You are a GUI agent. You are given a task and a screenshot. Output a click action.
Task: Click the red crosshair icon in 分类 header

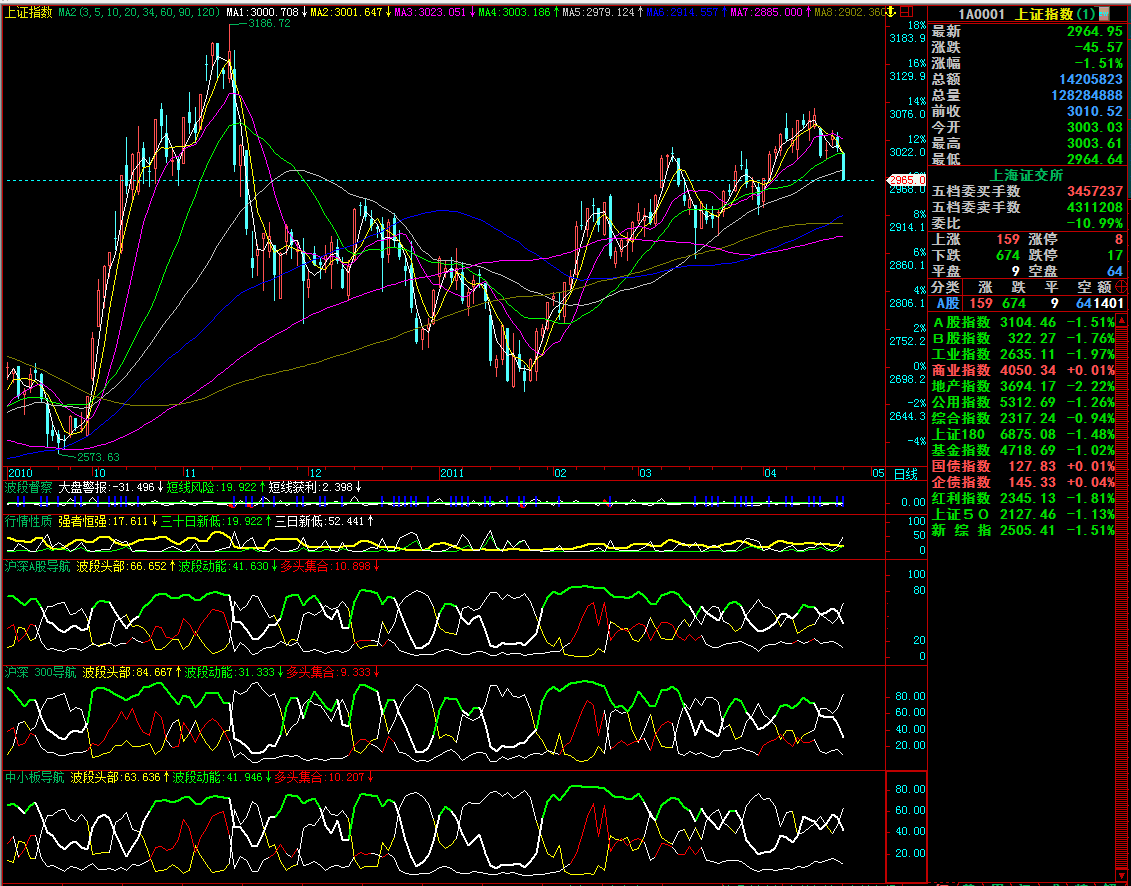click(x=1120, y=286)
